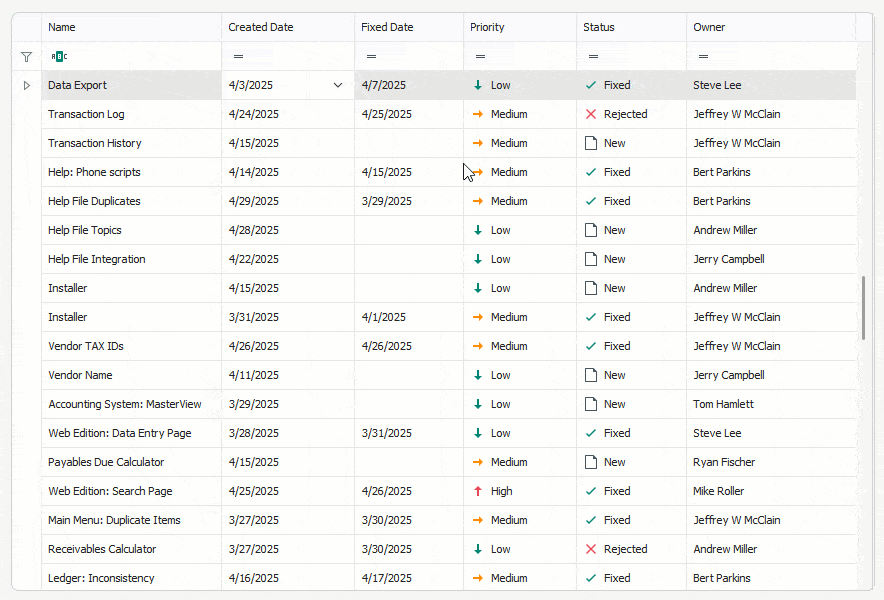This screenshot has height=600, width=884.
Task: Click the Medium priority arrow on Help File Duplicates
Action: pyautogui.click(x=477, y=201)
